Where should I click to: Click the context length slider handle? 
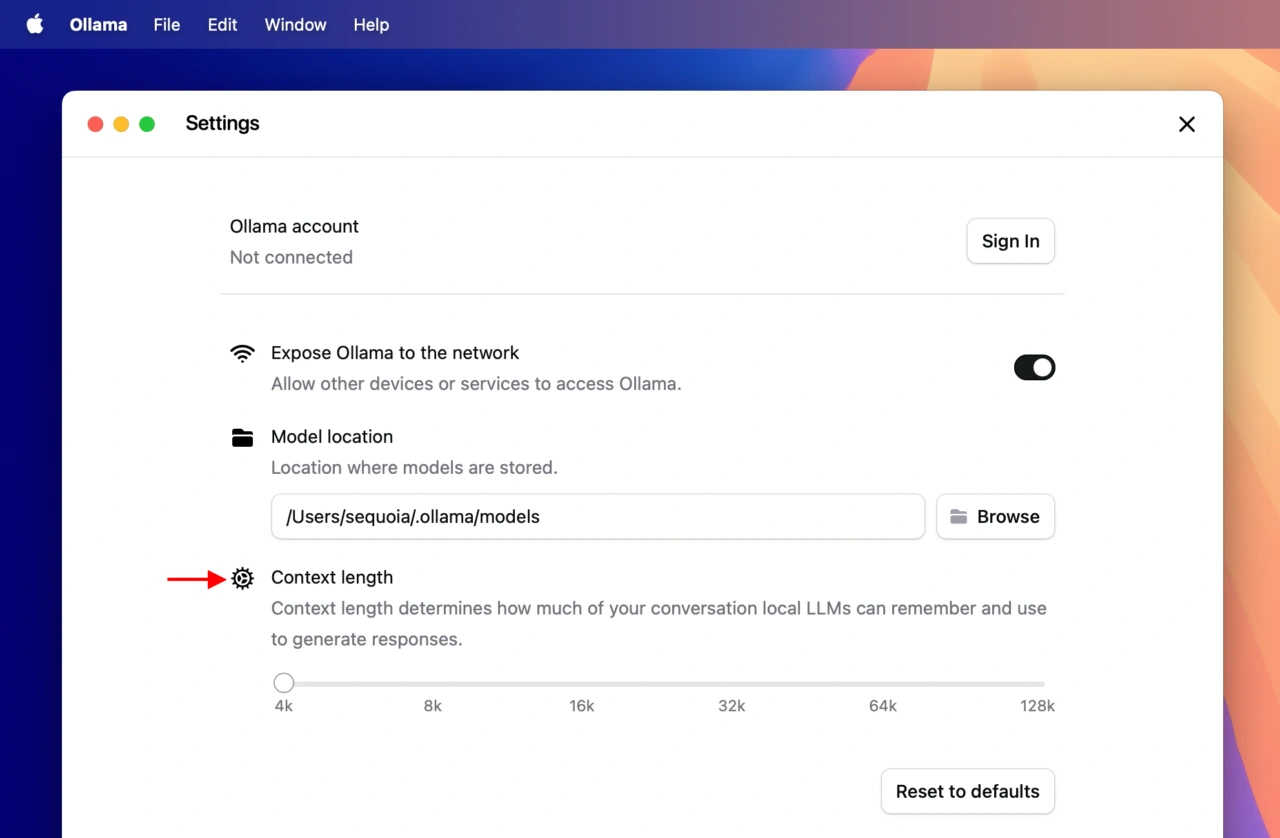click(284, 683)
